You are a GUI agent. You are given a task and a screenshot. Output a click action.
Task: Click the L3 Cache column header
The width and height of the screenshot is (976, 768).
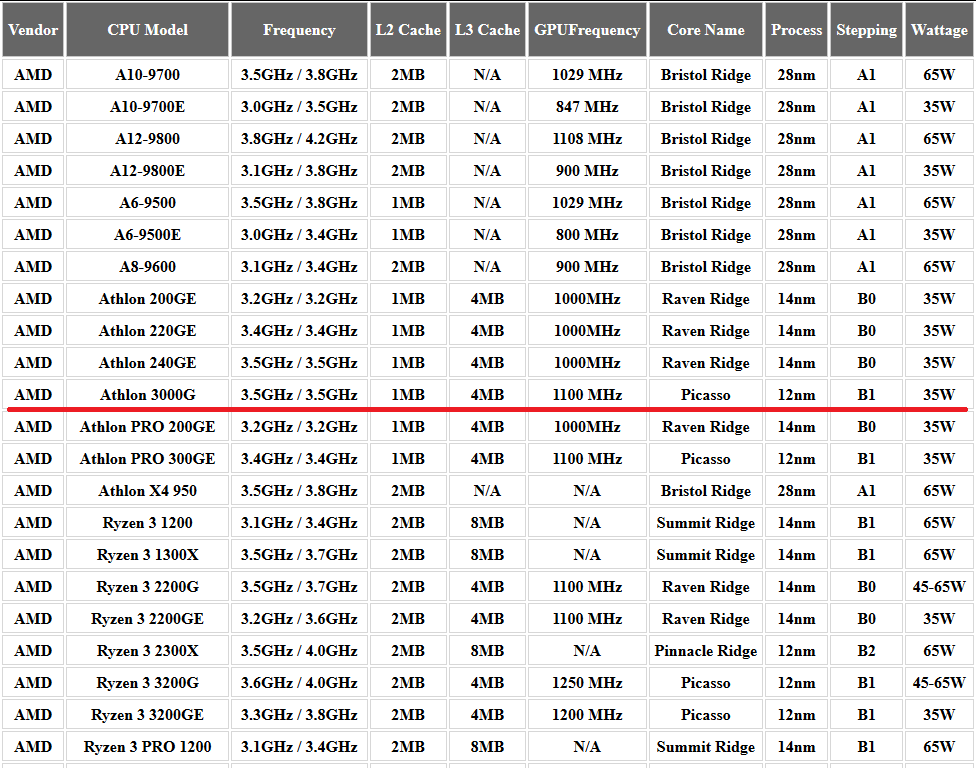pos(487,29)
